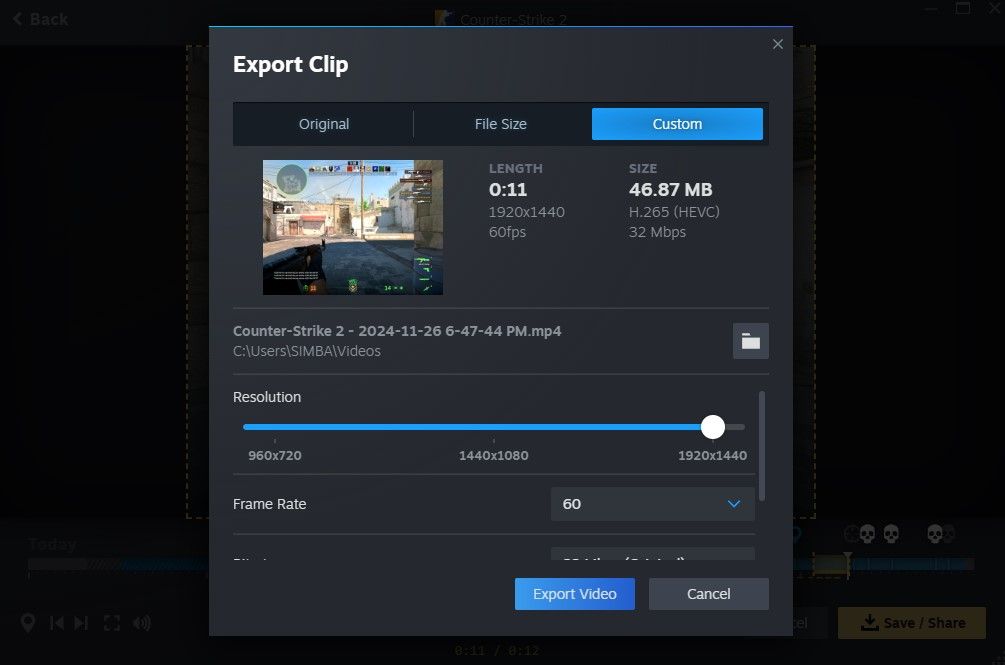Jump to previous marker in player
The image size is (1005, 665).
pos(56,623)
